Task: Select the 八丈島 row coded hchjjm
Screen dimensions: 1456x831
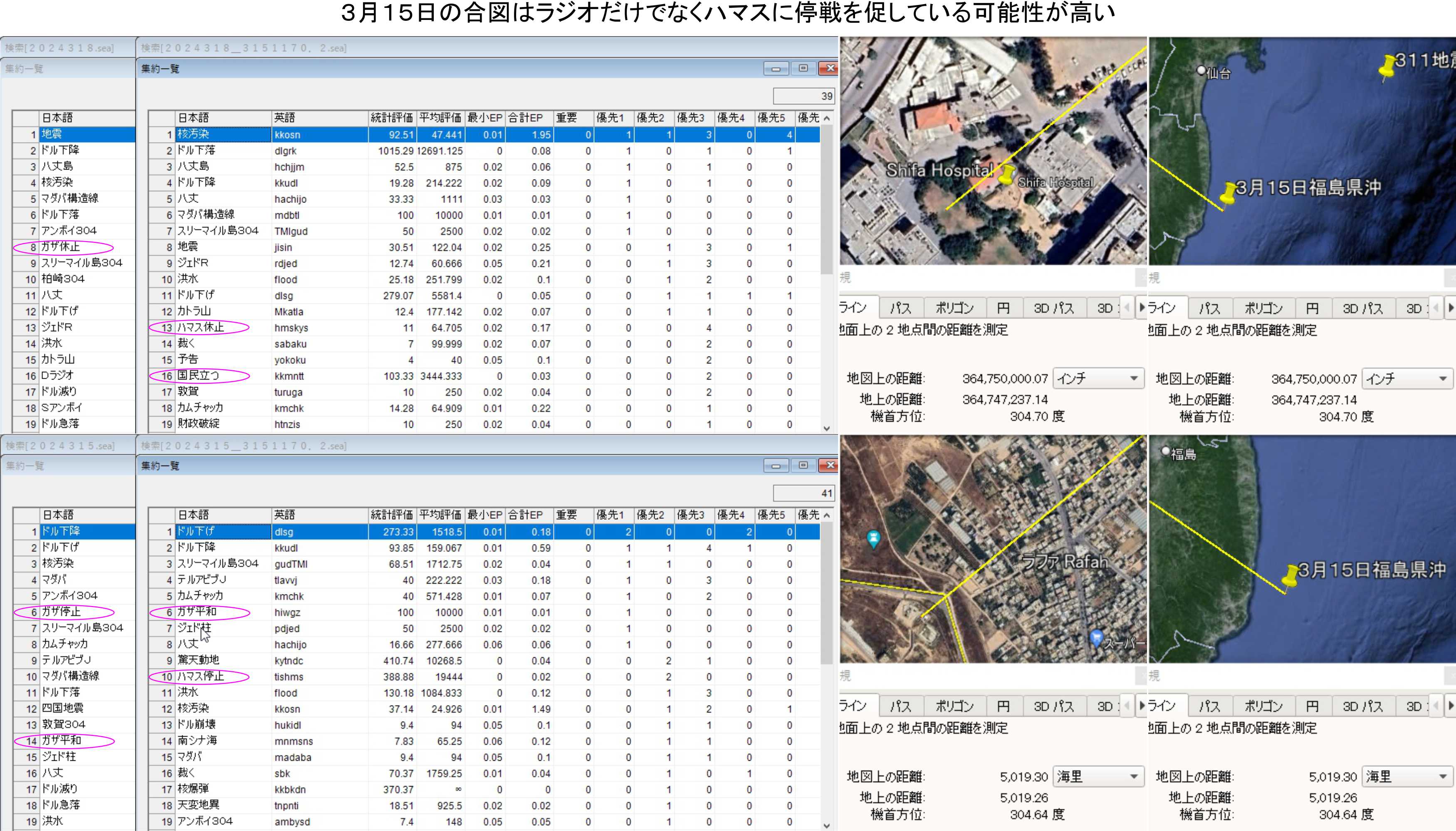Action: pyautogui.click(x=484, y=167)
